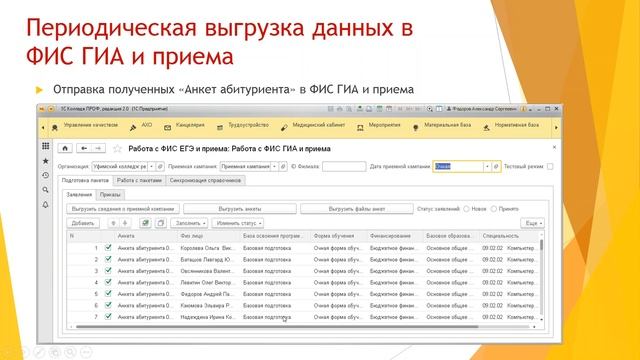
Task: Select the Новое status radio button
Action: (466, 209)
